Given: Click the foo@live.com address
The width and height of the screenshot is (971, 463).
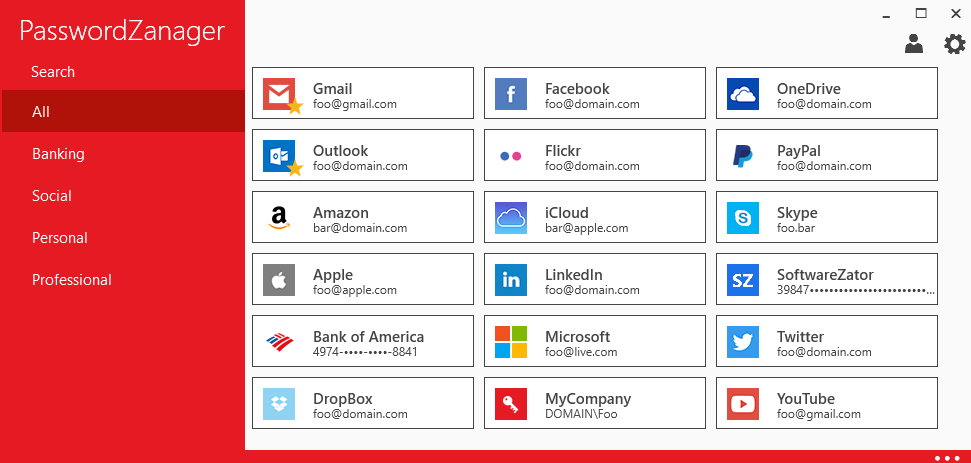Looking at the screenshot, I should point(581,352).
